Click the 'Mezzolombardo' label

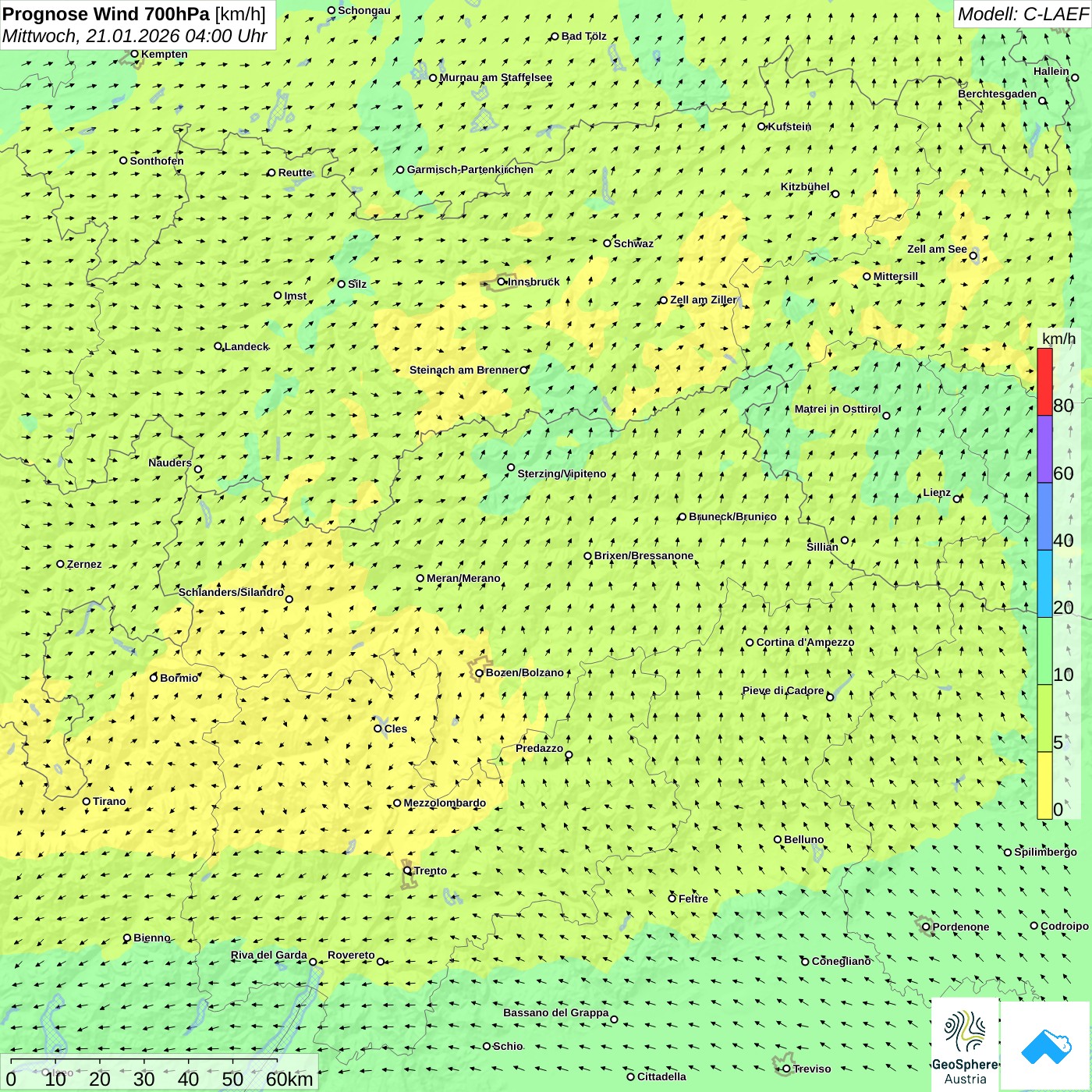445,803
